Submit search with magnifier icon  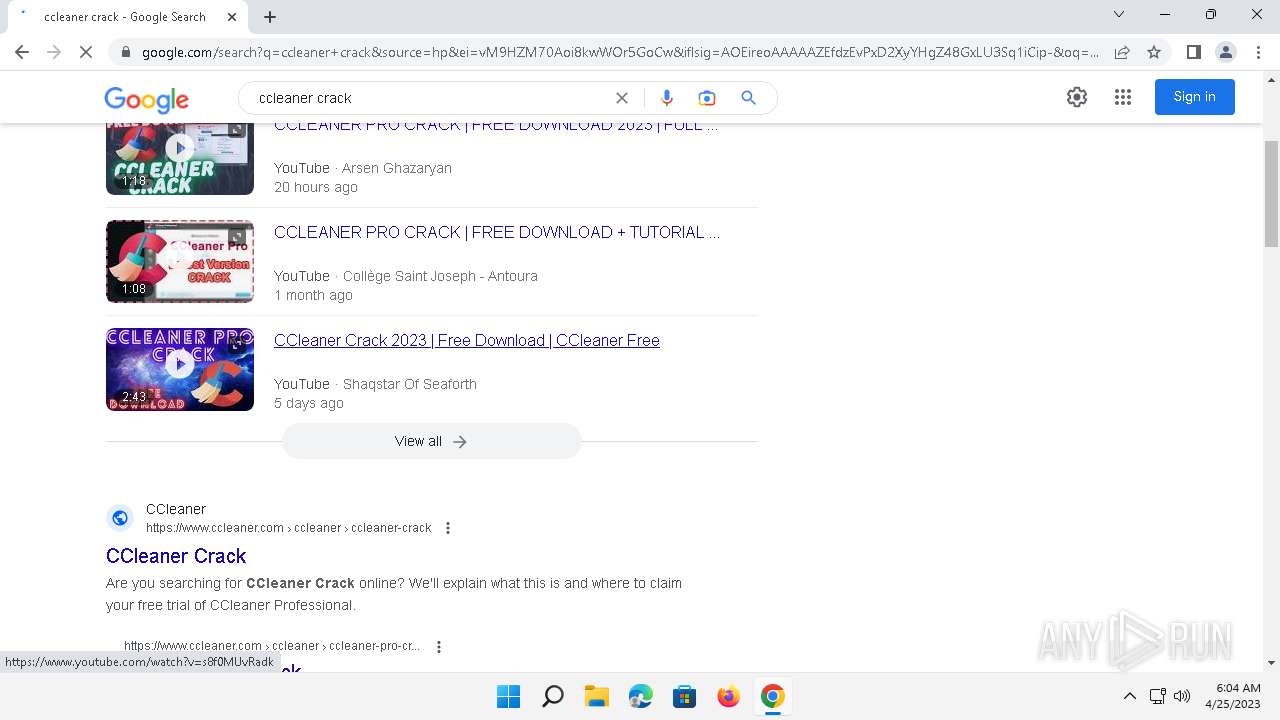748,98
